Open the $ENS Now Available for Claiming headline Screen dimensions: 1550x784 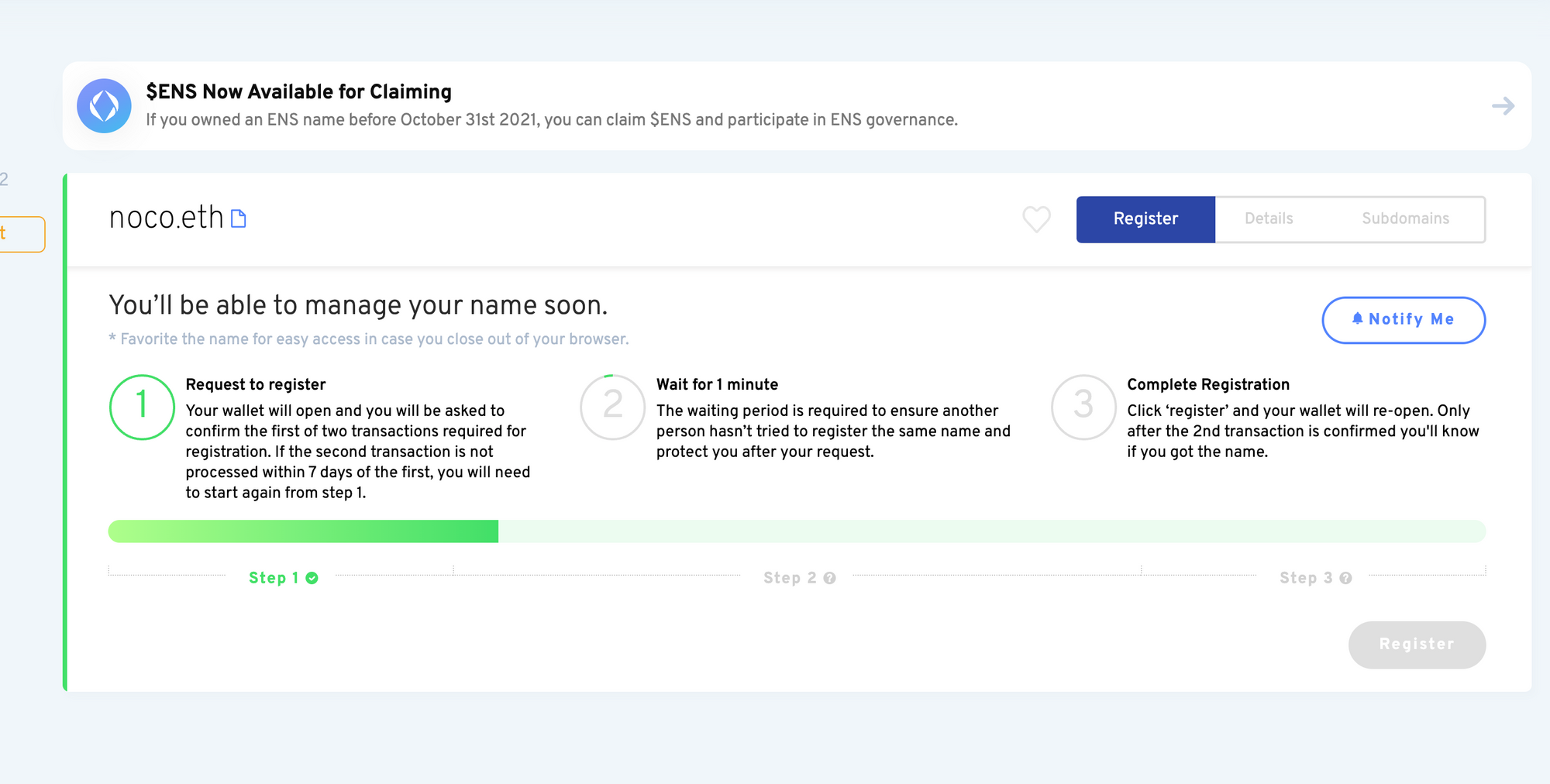(298, 92)
